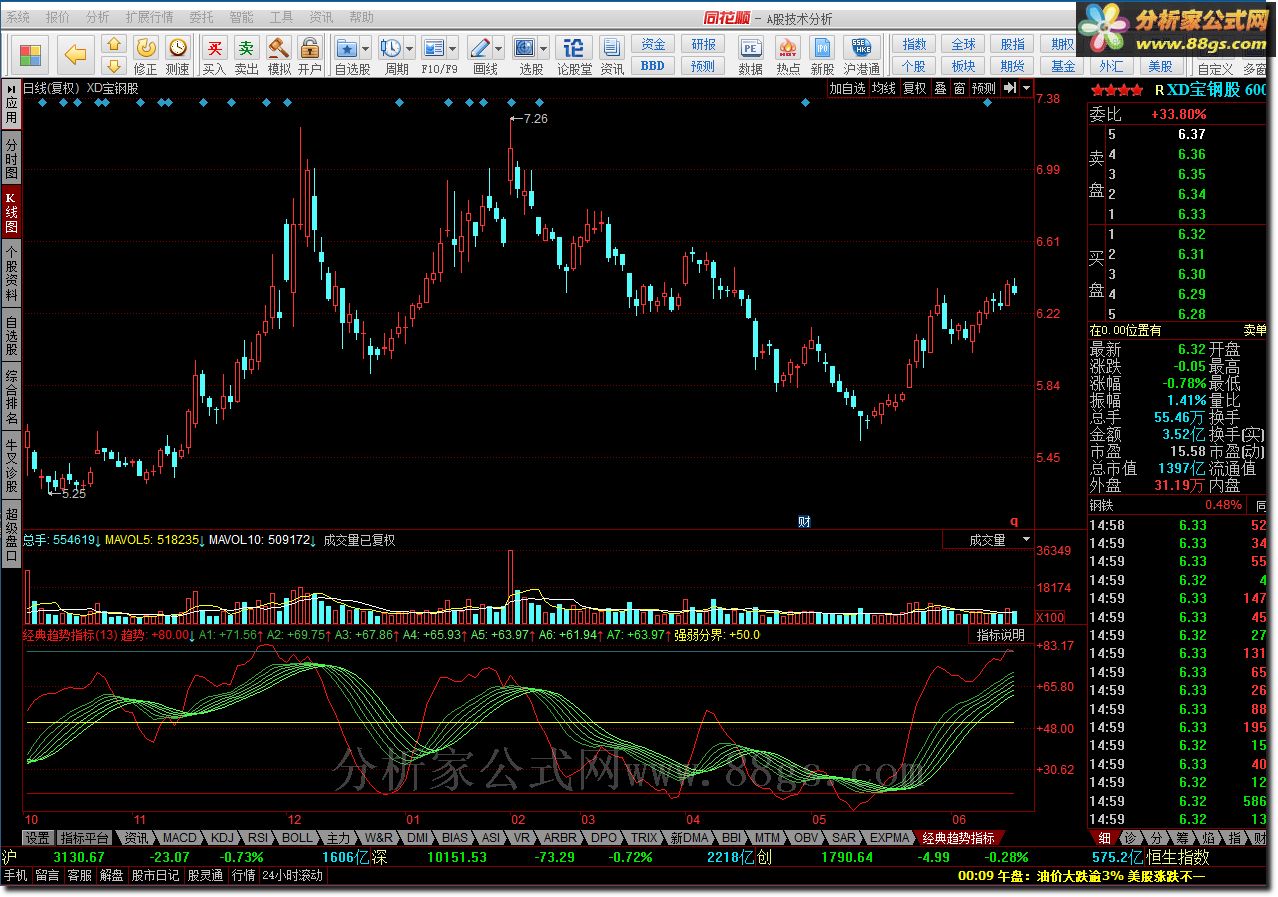The width and height of the screenshot is (1278, 897).
Task: Expand F10/F9 dropdown arrow
Action: click(x=453, y=48)
